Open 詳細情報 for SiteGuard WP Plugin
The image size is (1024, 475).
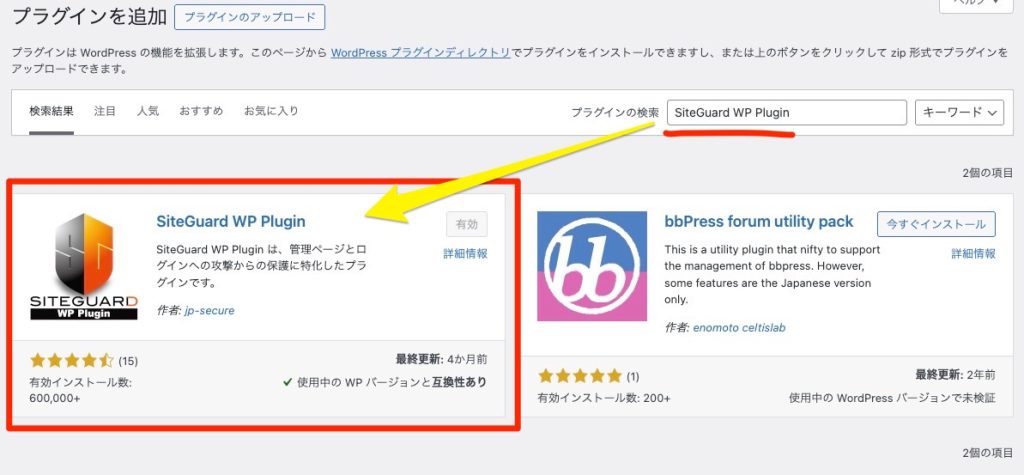[466, 254]
